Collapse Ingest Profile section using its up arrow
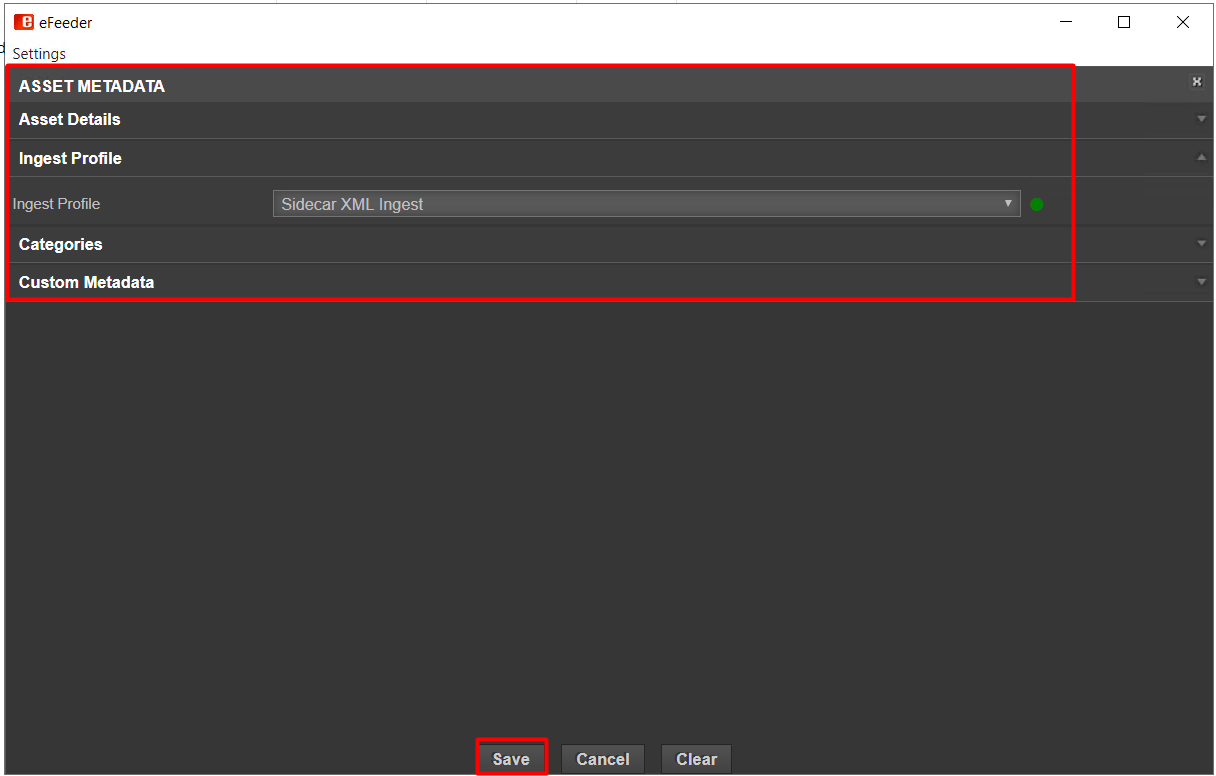Image resolution: width=1216 pixels, height=776 pixels. [x=1201, y=158]
